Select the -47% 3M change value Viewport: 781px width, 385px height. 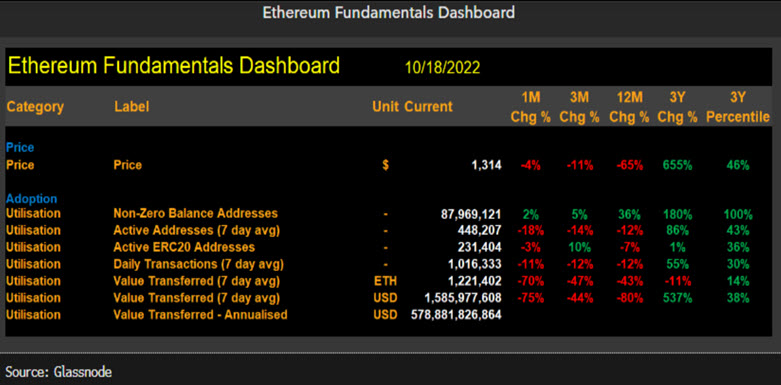pyautogui.click(x=579, y=281)
